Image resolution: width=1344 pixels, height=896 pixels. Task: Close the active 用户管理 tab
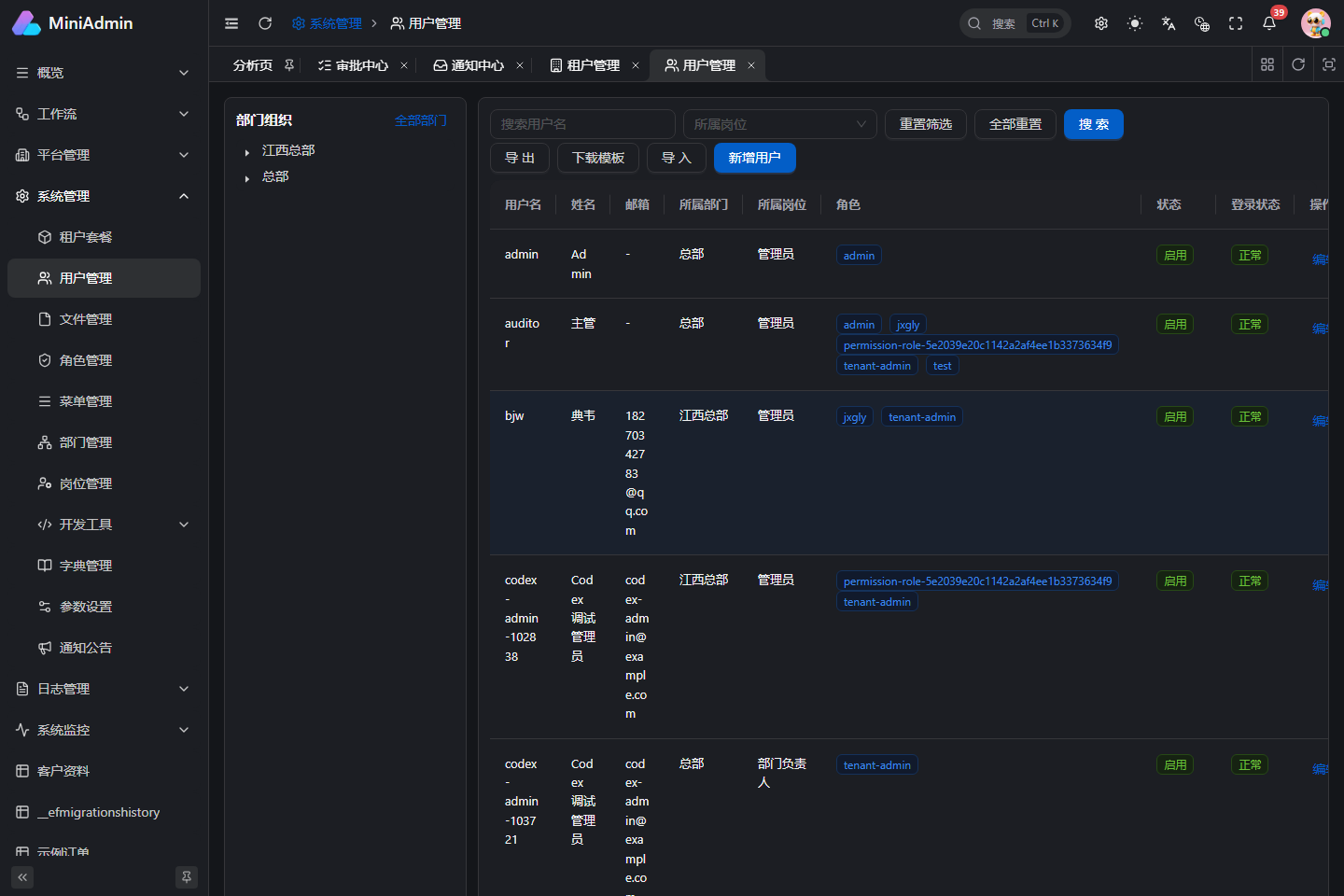pos(751,65)
